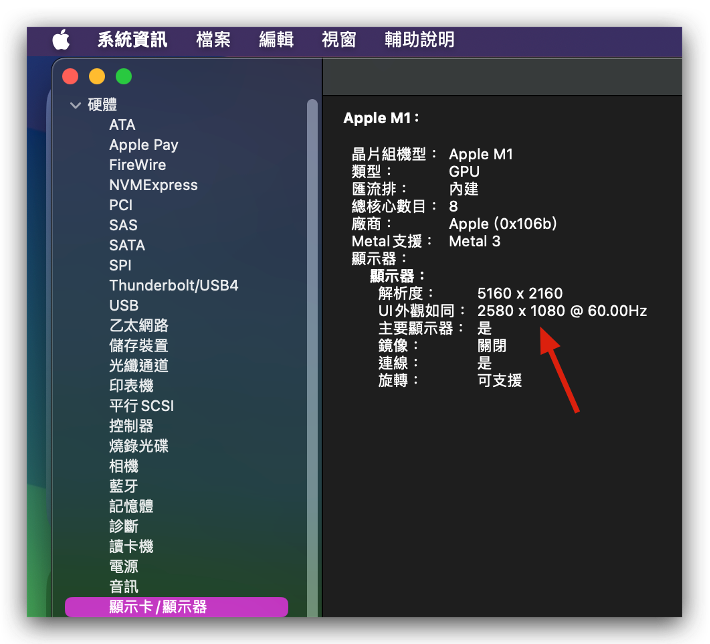710x644 pixels.
Task: Select 乙太網路 in the sidebar
Action: [139, 326]
